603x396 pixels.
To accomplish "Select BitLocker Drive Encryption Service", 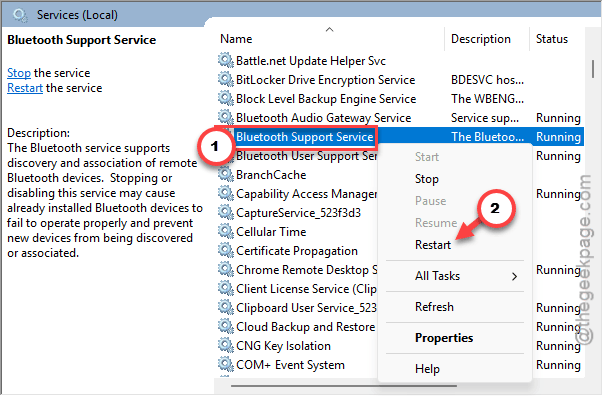I will [x=325, y=80].
